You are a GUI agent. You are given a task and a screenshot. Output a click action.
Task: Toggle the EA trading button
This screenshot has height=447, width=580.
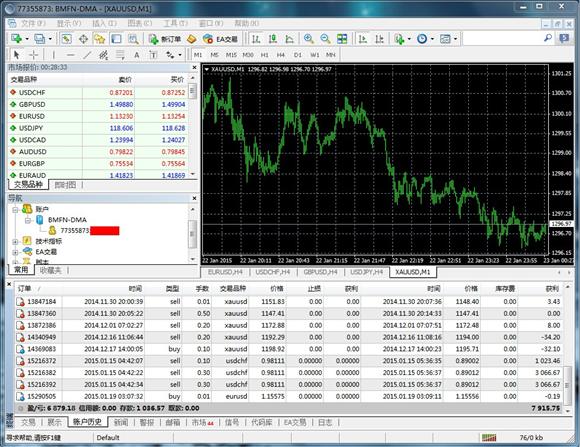220,39
